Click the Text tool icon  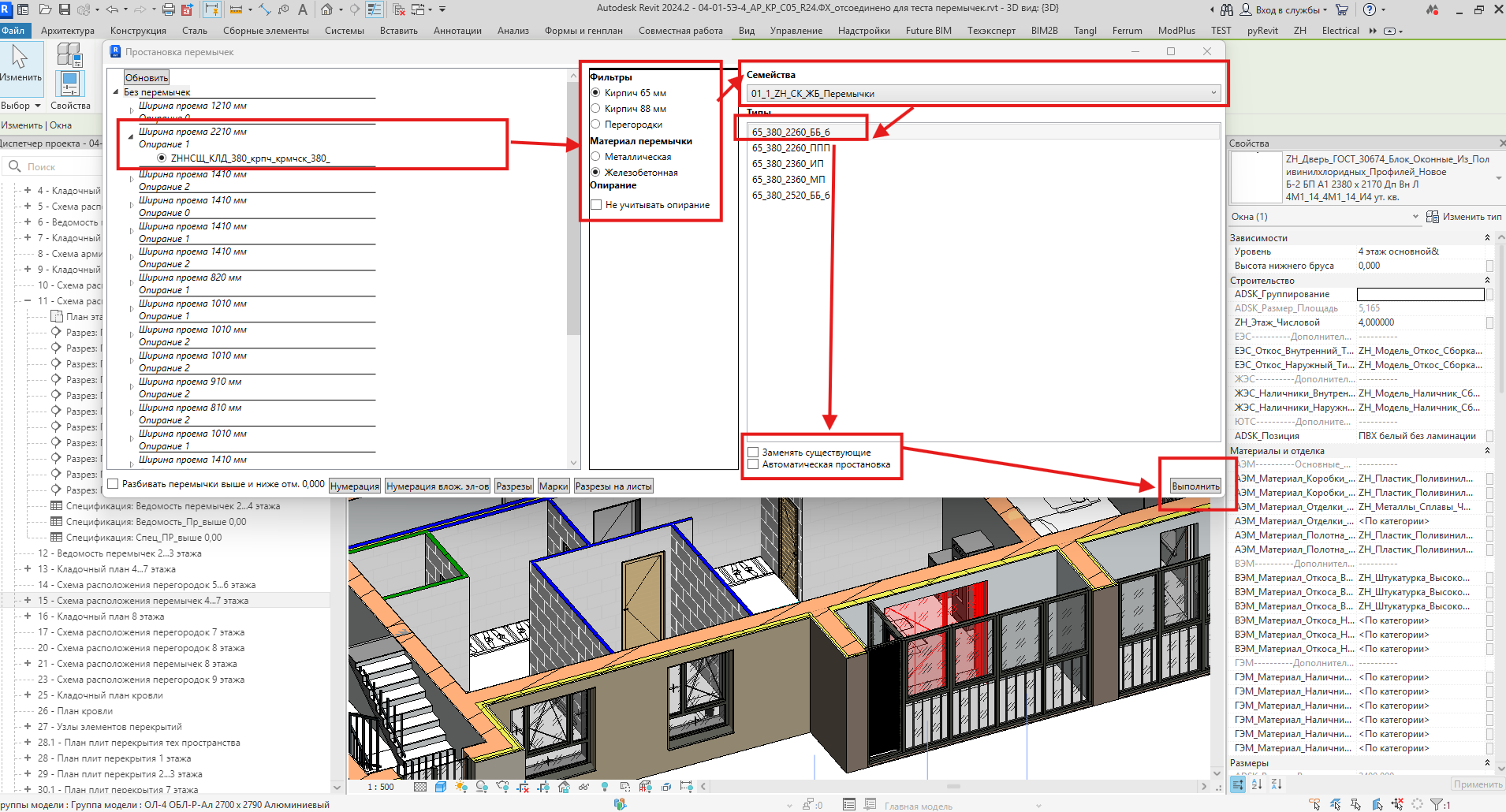302,9
